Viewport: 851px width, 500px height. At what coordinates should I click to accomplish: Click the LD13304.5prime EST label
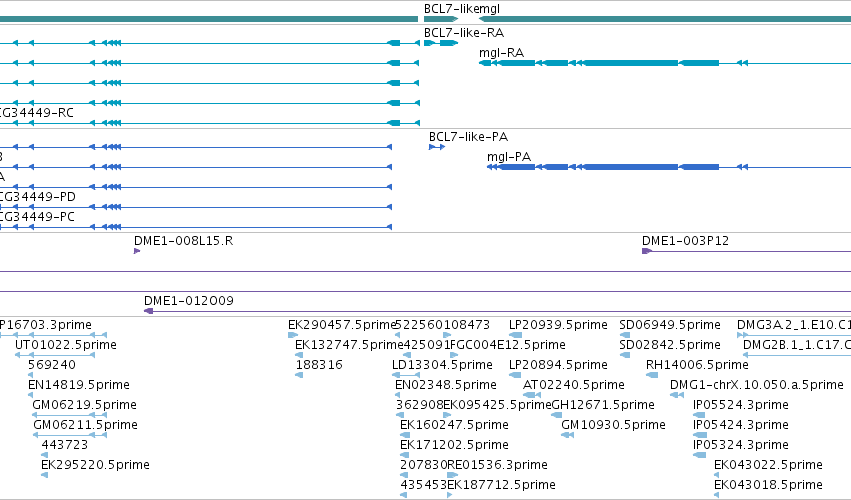click(x=442, y=365)
